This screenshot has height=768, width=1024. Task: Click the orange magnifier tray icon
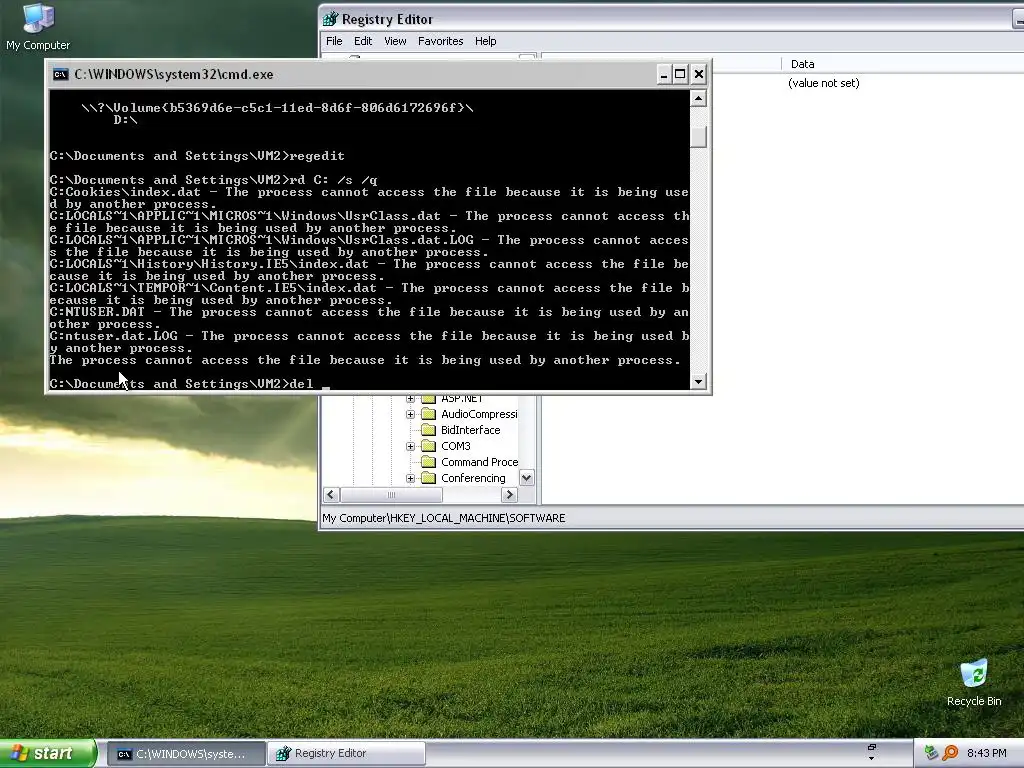950,753
